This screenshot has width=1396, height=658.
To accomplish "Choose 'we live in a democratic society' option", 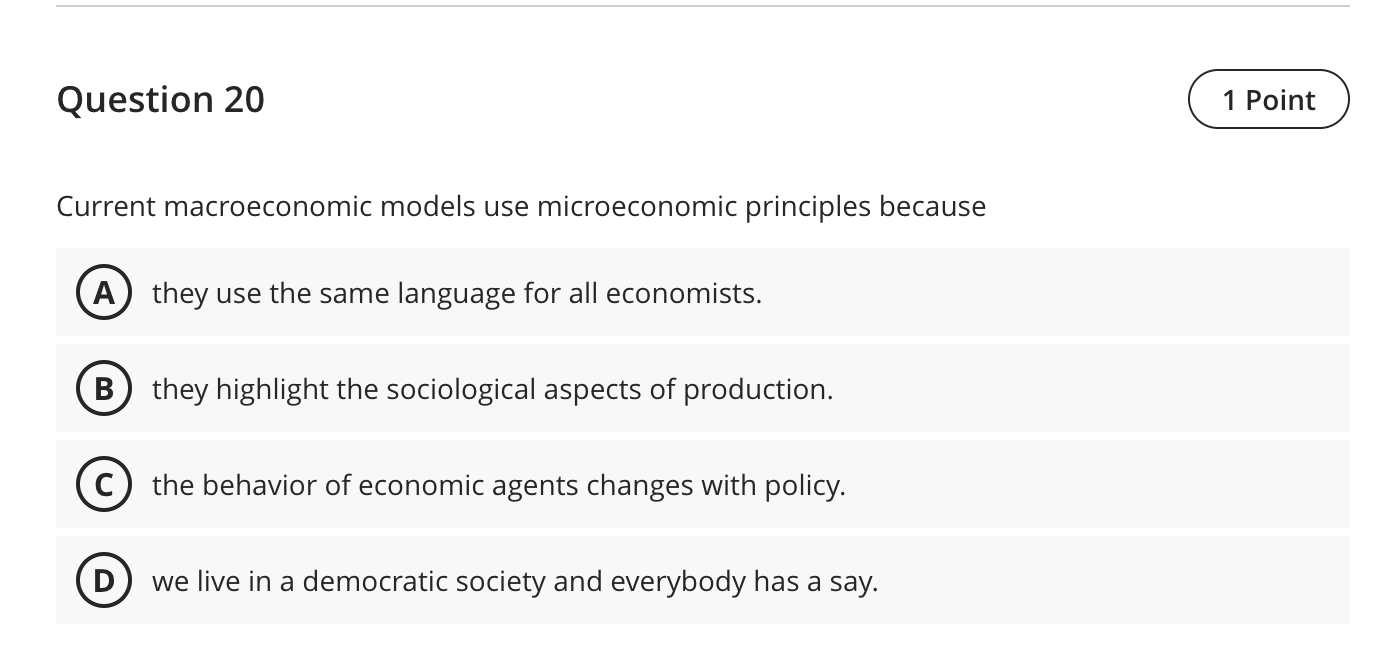I will pyautogui.click(x=515, y=580).
